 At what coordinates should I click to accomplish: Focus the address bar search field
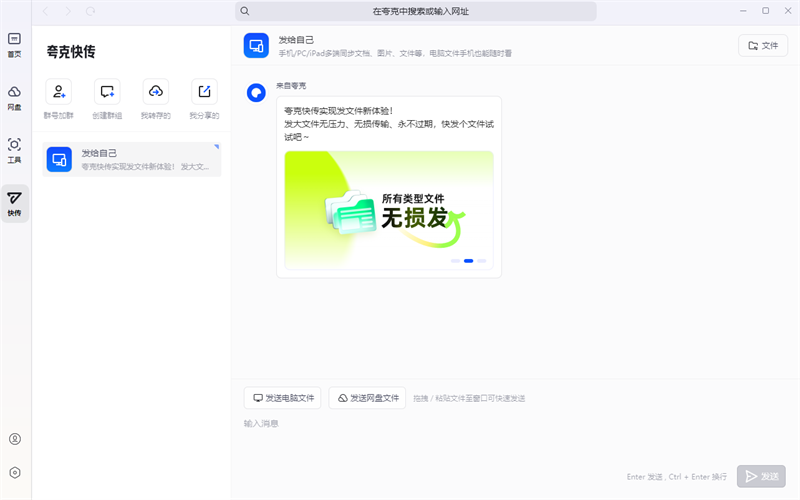[x=416, y=11]
